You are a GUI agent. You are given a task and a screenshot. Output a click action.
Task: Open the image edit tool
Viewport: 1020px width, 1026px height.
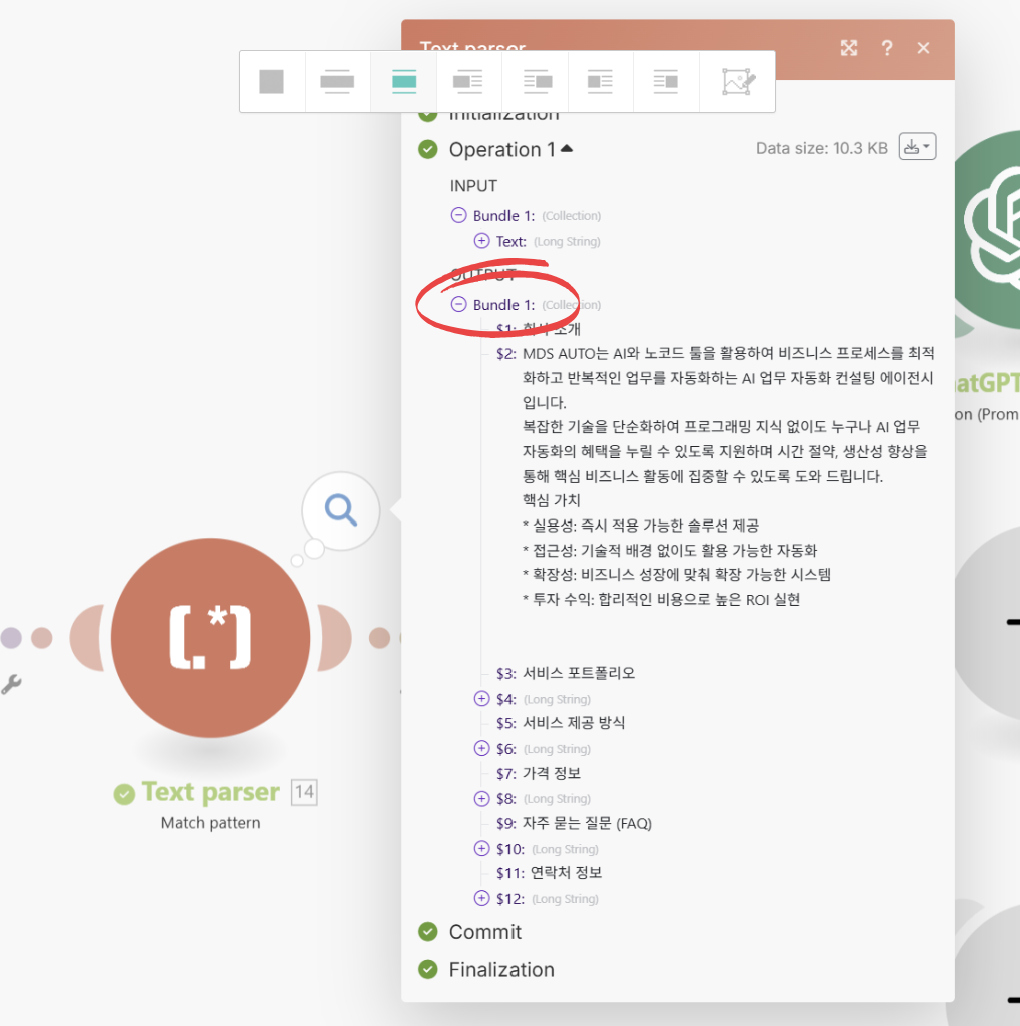[x=739, y=82]
